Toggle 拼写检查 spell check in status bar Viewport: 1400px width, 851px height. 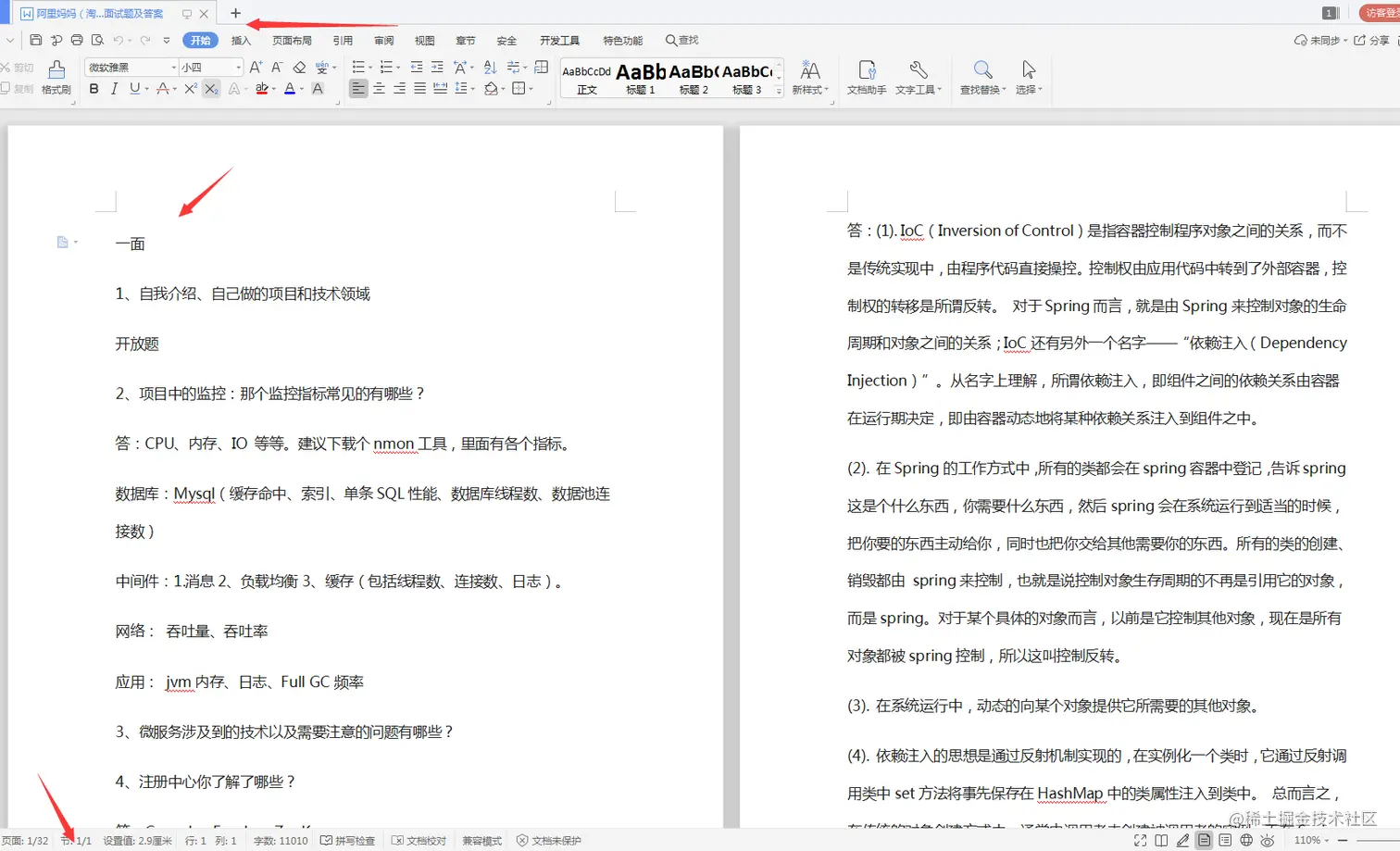point(348,841)
